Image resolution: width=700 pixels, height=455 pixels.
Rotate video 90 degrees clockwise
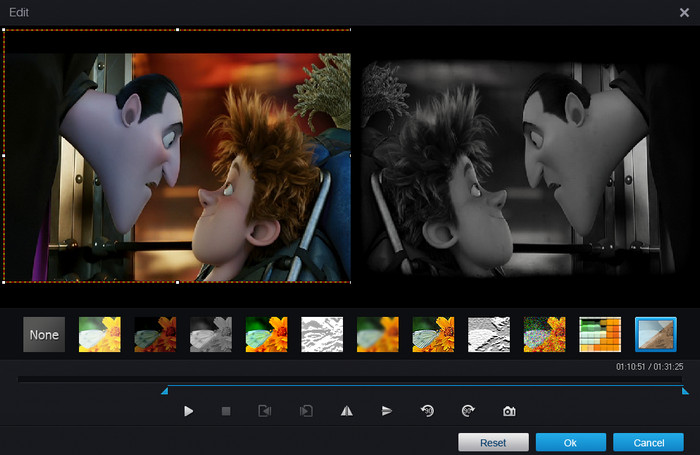click(x=468, y=411)
